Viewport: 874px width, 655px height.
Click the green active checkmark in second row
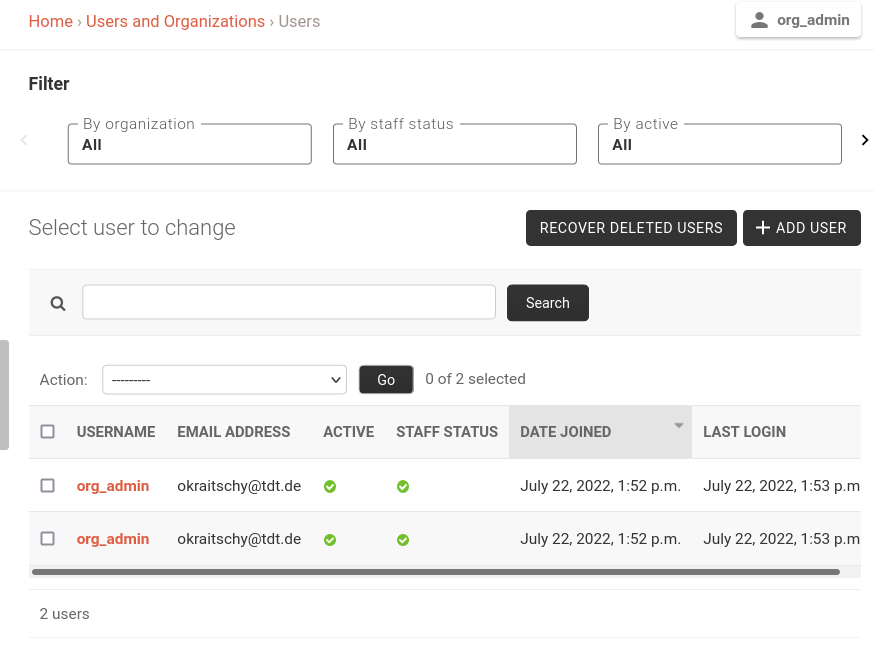(x=329, y=539)
